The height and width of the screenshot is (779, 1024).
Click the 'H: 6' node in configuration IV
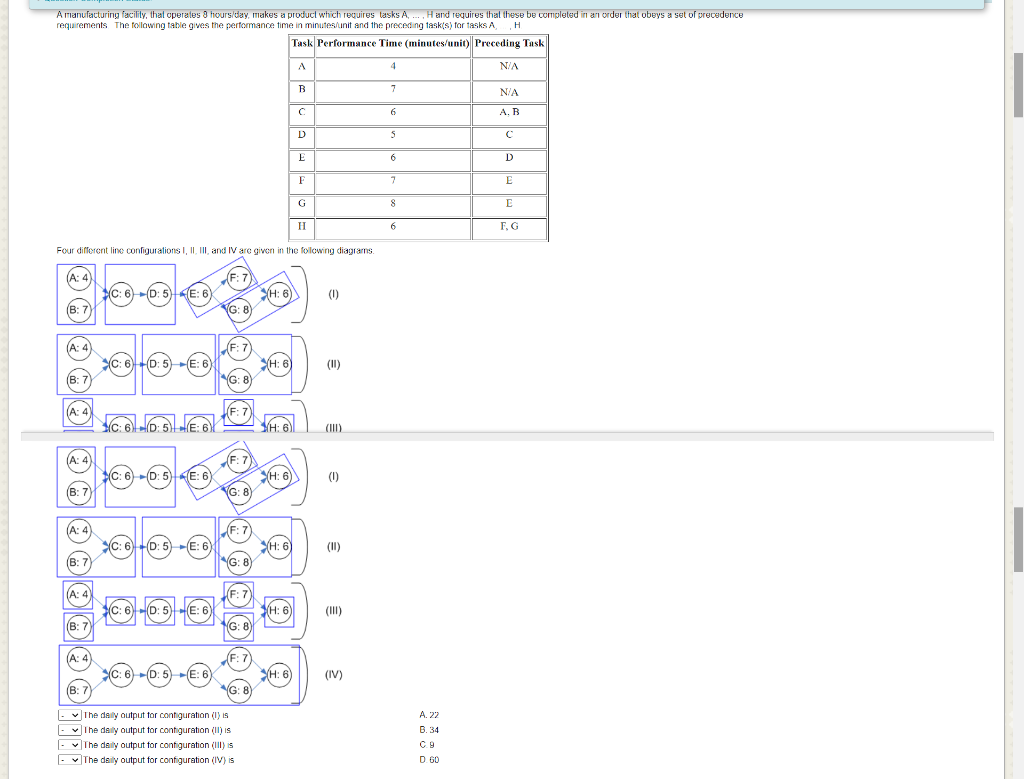pos(279,675)
